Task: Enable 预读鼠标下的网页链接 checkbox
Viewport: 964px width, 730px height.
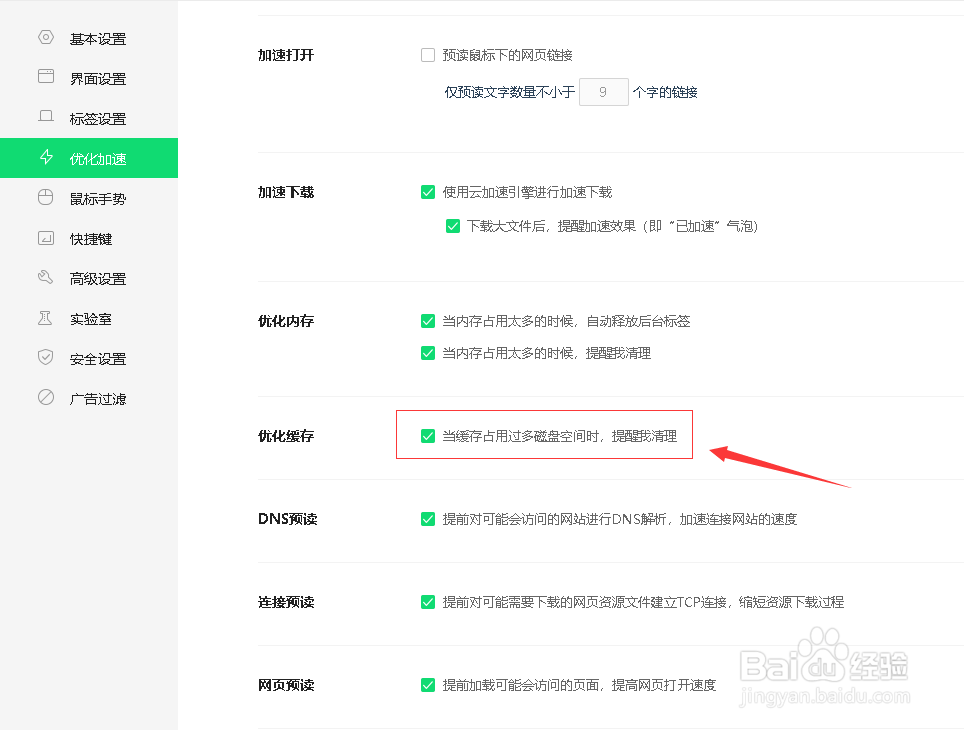Action: pos(428,55)
